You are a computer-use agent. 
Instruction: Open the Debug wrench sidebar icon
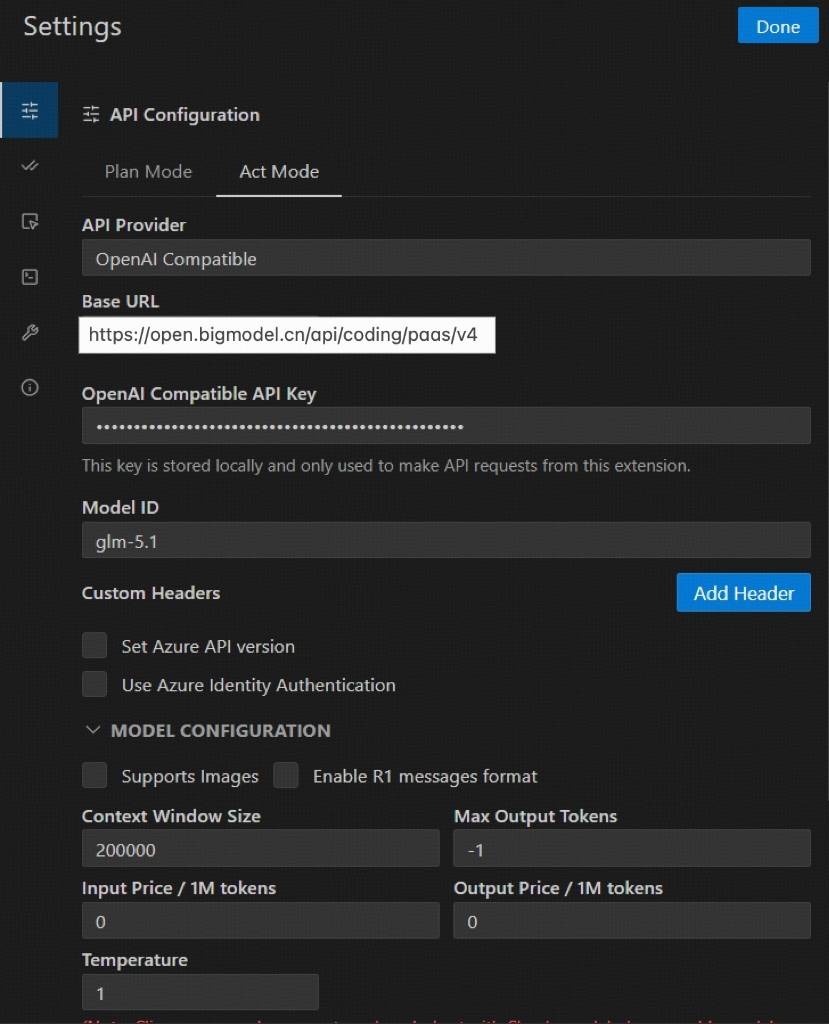coord(29,333)
